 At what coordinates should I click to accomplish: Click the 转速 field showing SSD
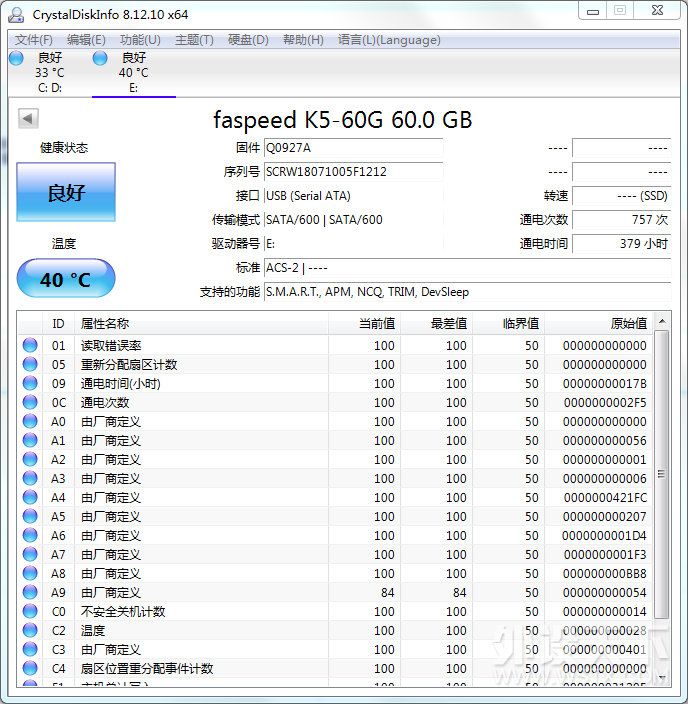(622, 196)
